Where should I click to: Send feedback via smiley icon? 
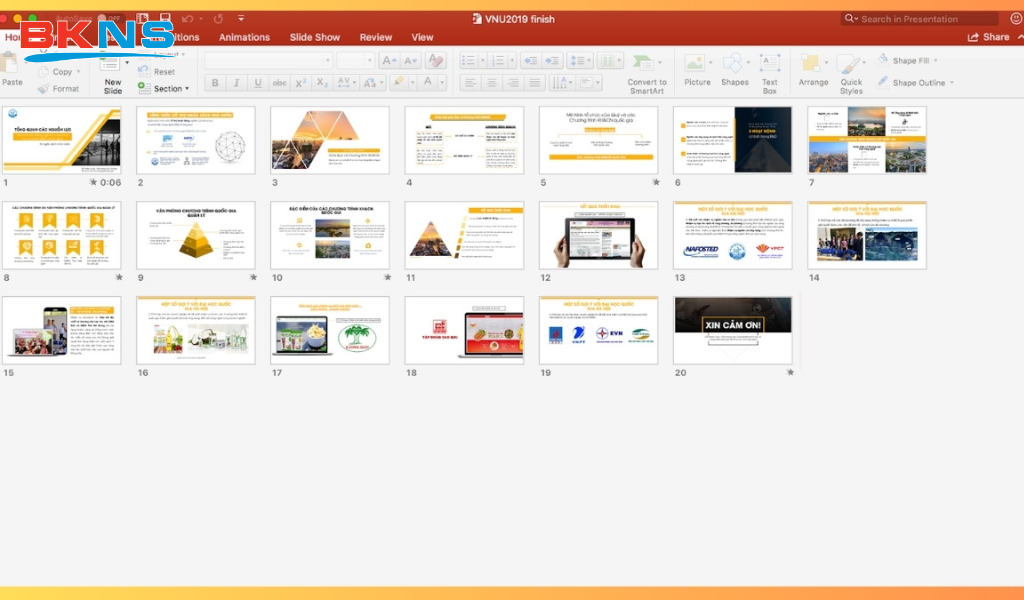(1016, 19)
